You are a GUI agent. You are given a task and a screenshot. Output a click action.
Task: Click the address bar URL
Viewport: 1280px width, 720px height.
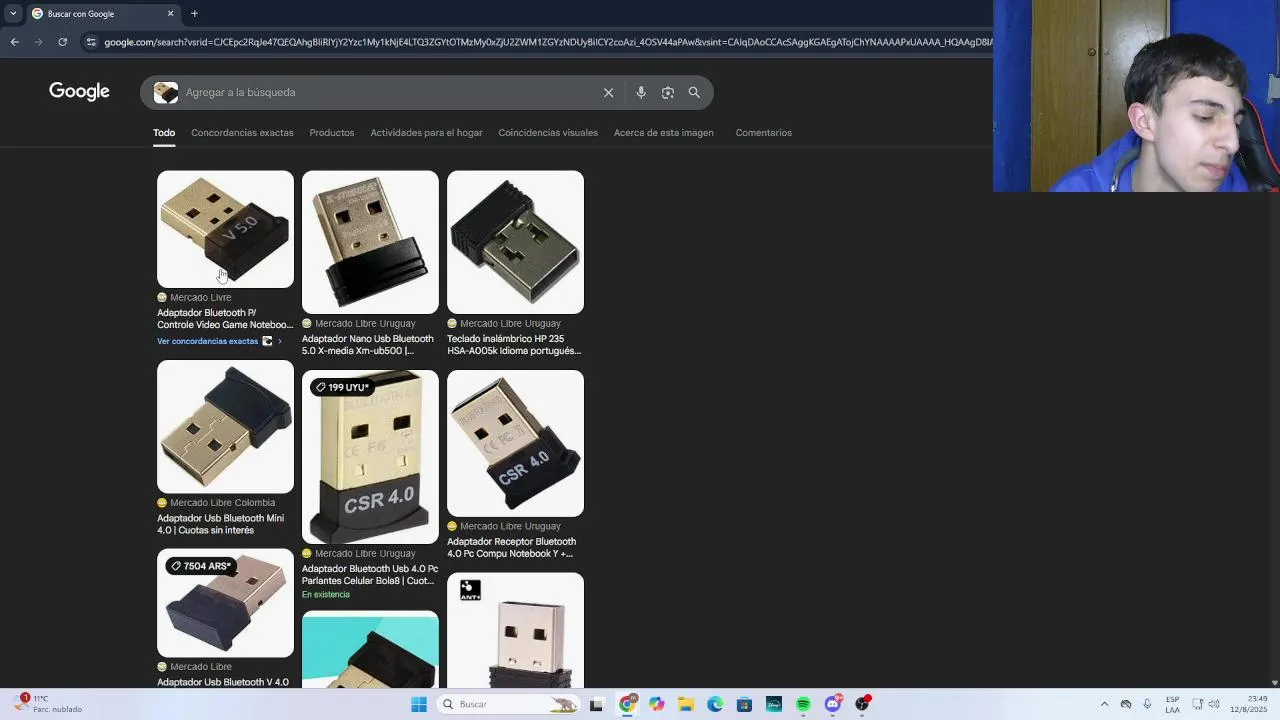[548, 42]
